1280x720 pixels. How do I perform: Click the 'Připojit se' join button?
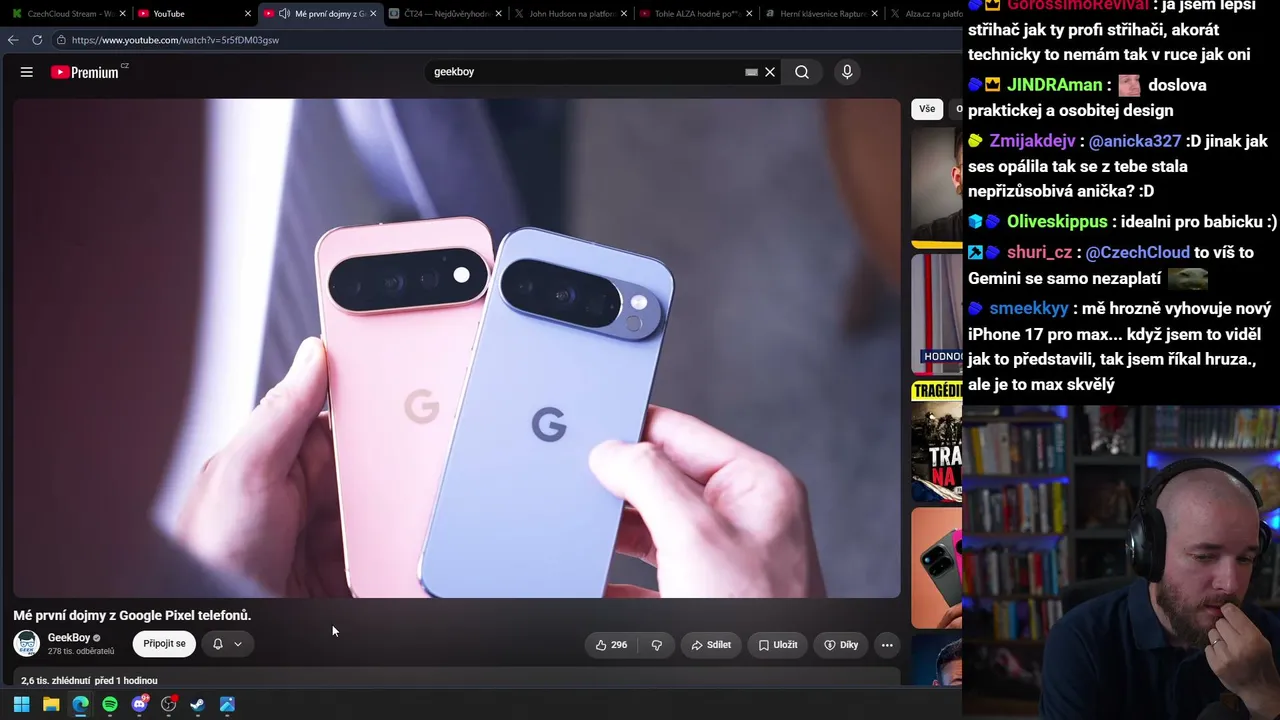[x=164, y=644]
